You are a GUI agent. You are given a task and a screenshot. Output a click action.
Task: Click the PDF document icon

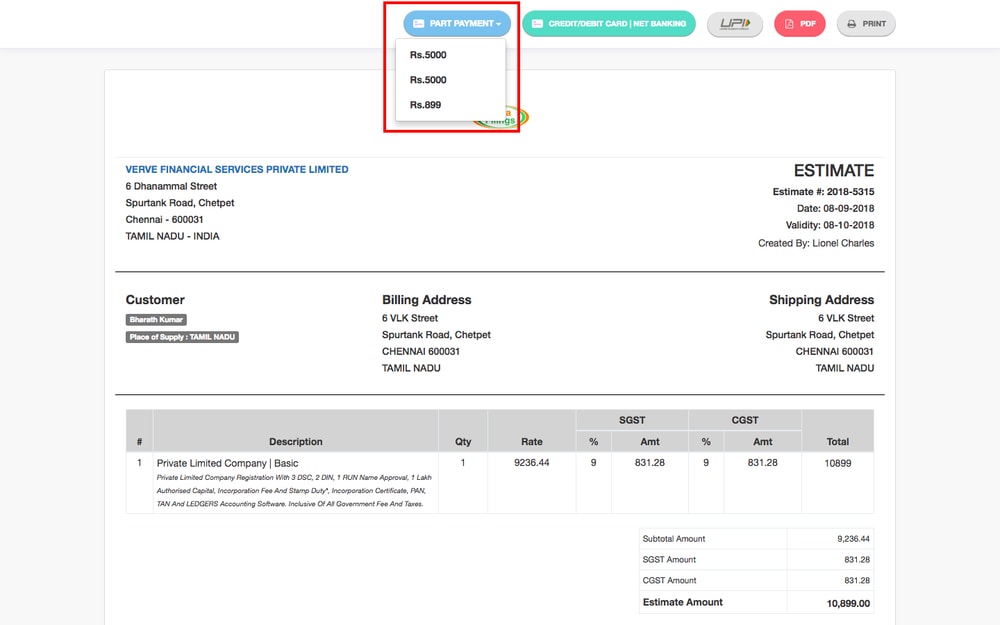tap(789, 23)
